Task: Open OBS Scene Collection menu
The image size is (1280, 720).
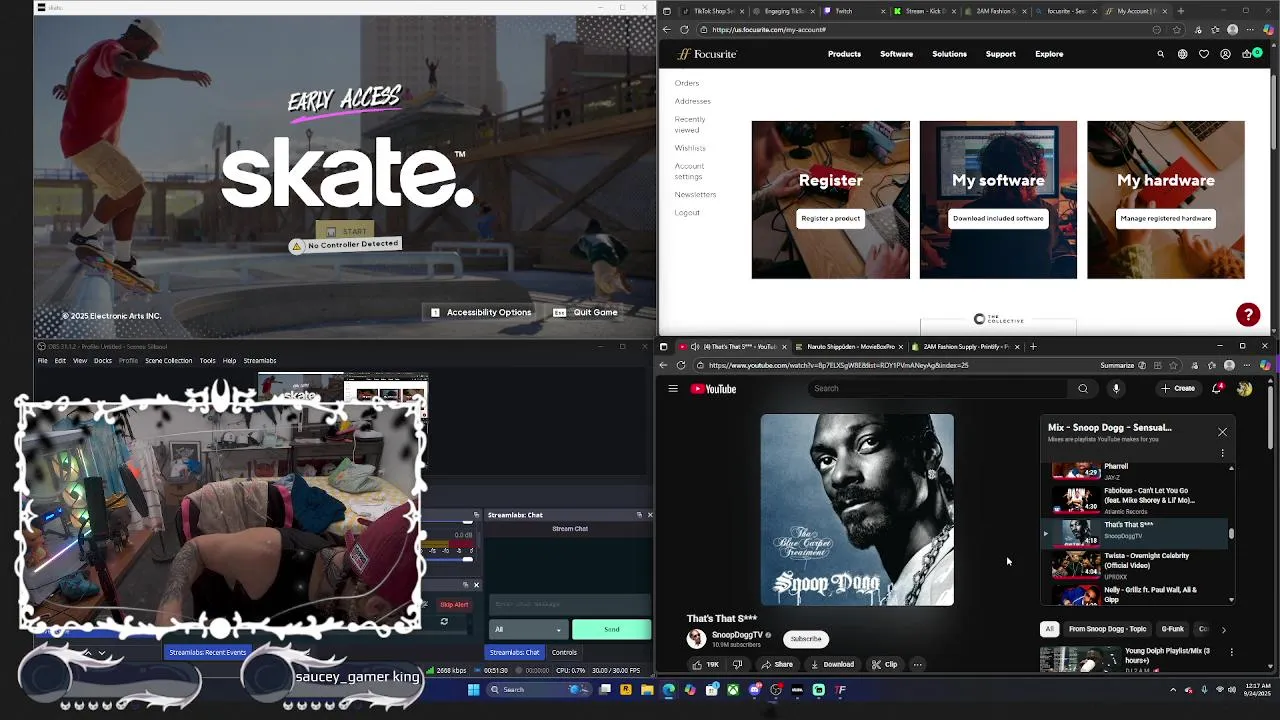Action: coord(168,361)
